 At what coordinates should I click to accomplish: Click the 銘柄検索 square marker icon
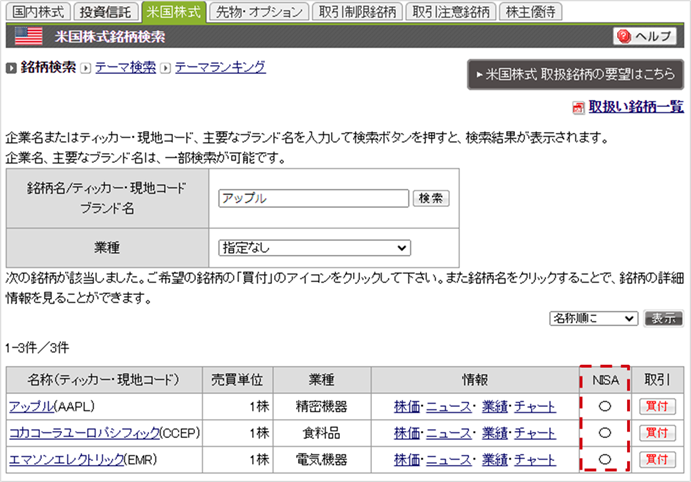[x=11, y=68]
